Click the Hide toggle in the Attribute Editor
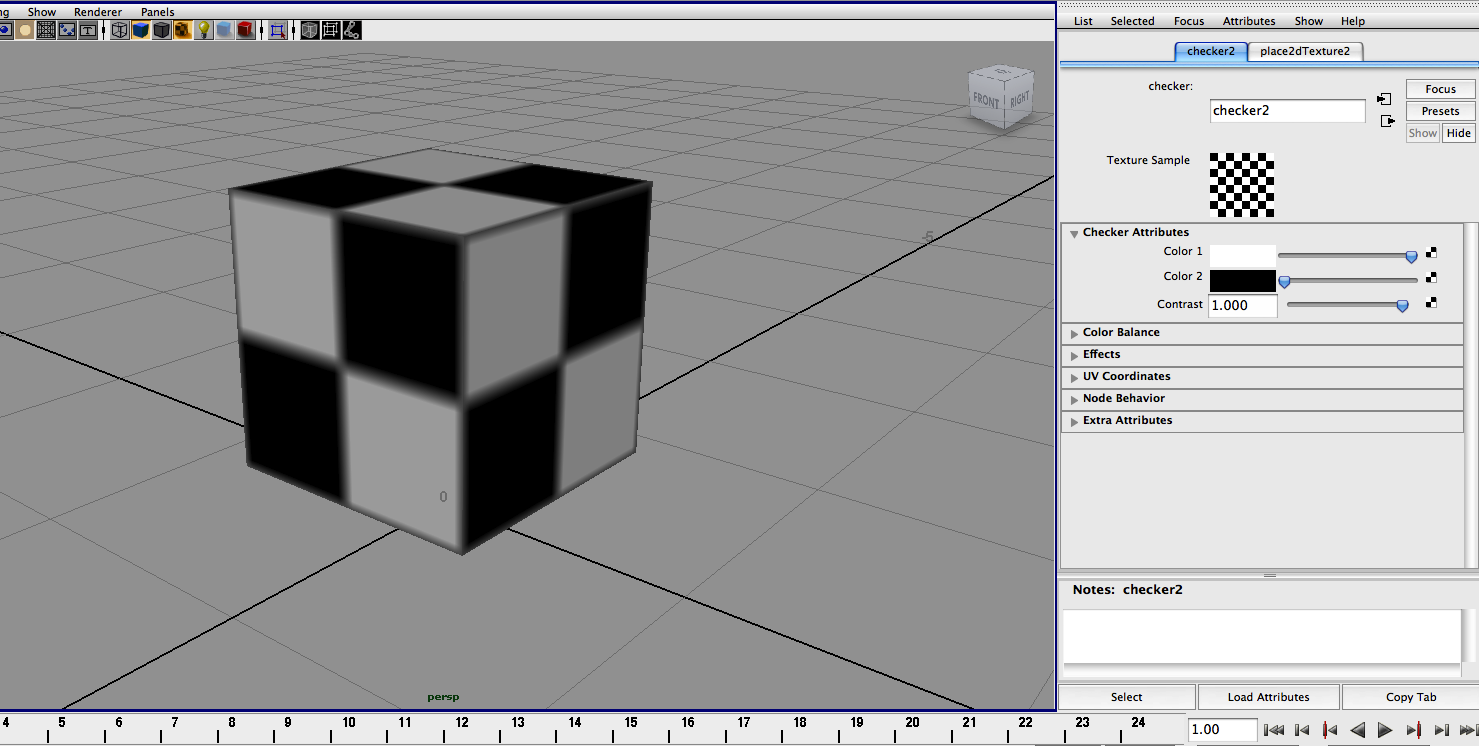The height and width of the screenshot is (746, 1479). 1458,132
